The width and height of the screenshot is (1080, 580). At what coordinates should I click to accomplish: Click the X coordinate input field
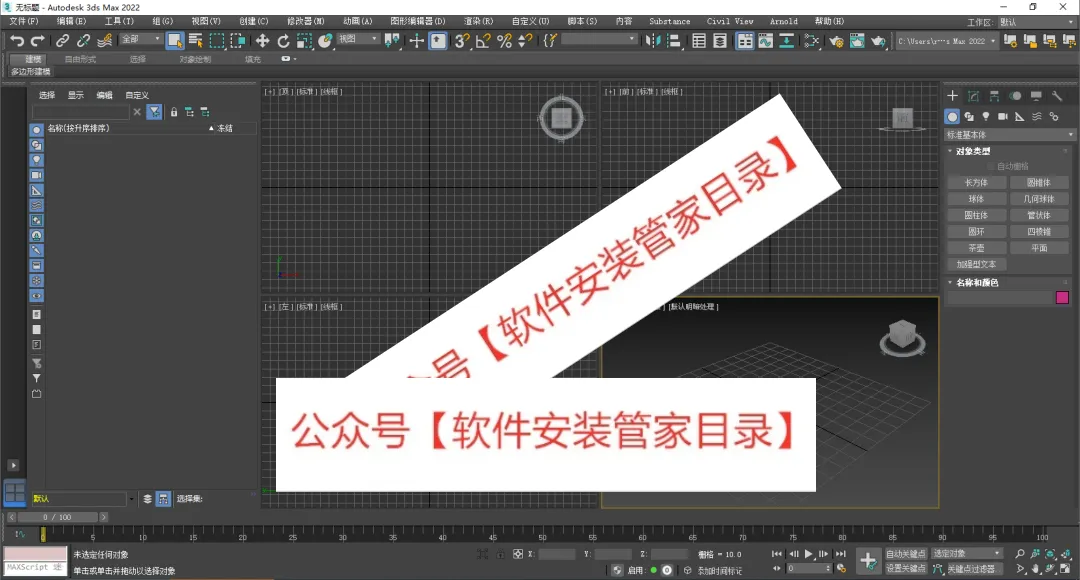[x=557, y=554]
